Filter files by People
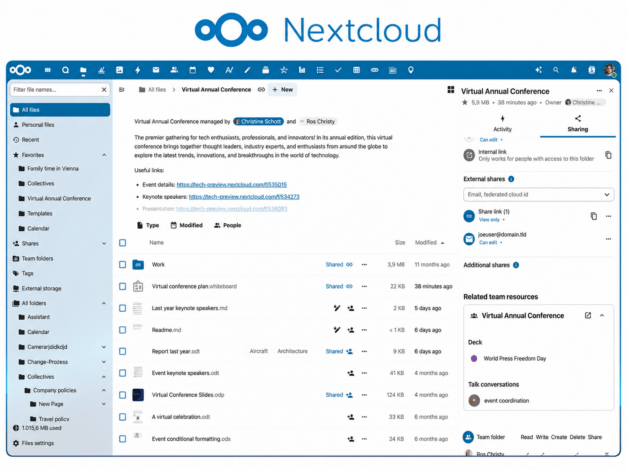Viewport: 627px width, 470px height. (x=228, y=225)
